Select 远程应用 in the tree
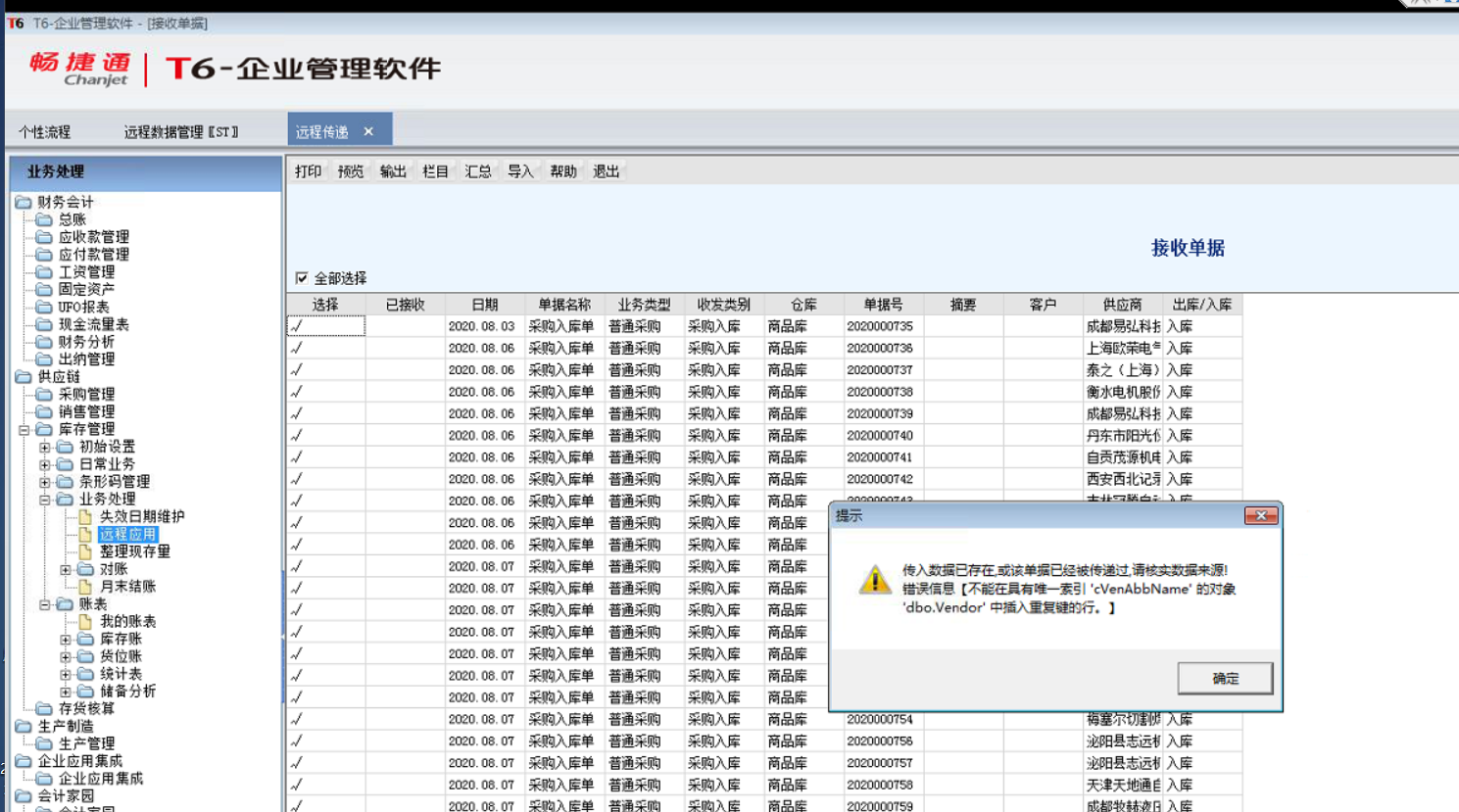This screenshot has height=812, width=1459. [x=127, y=534]
